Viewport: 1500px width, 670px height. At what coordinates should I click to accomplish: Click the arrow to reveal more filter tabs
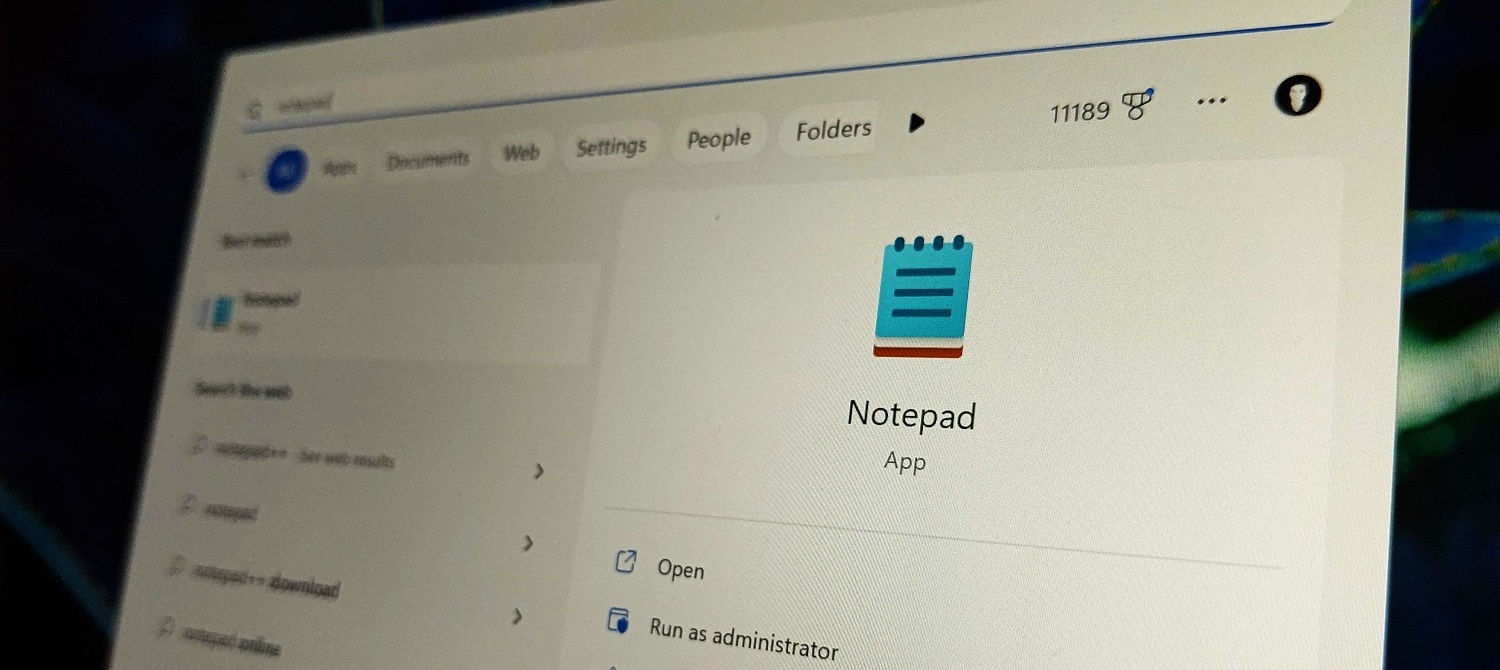point(917,123)
